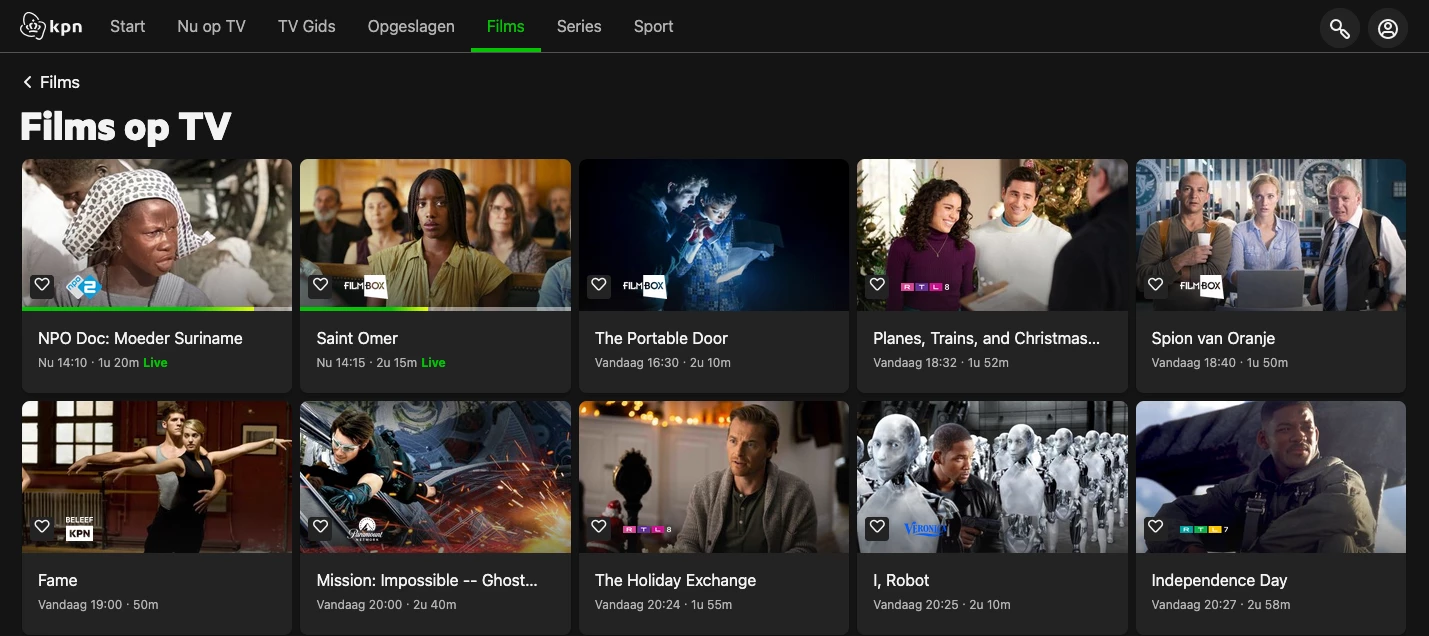1429x636 pixels.
Task: Click FilmBox logo on Saint Omer card
Action: [x=365, y=286]
